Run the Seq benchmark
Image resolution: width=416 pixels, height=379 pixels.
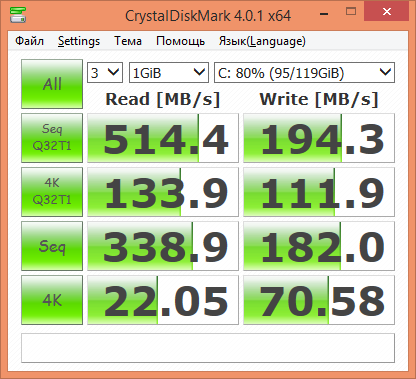pyautogui.click(x=52, y=246)
